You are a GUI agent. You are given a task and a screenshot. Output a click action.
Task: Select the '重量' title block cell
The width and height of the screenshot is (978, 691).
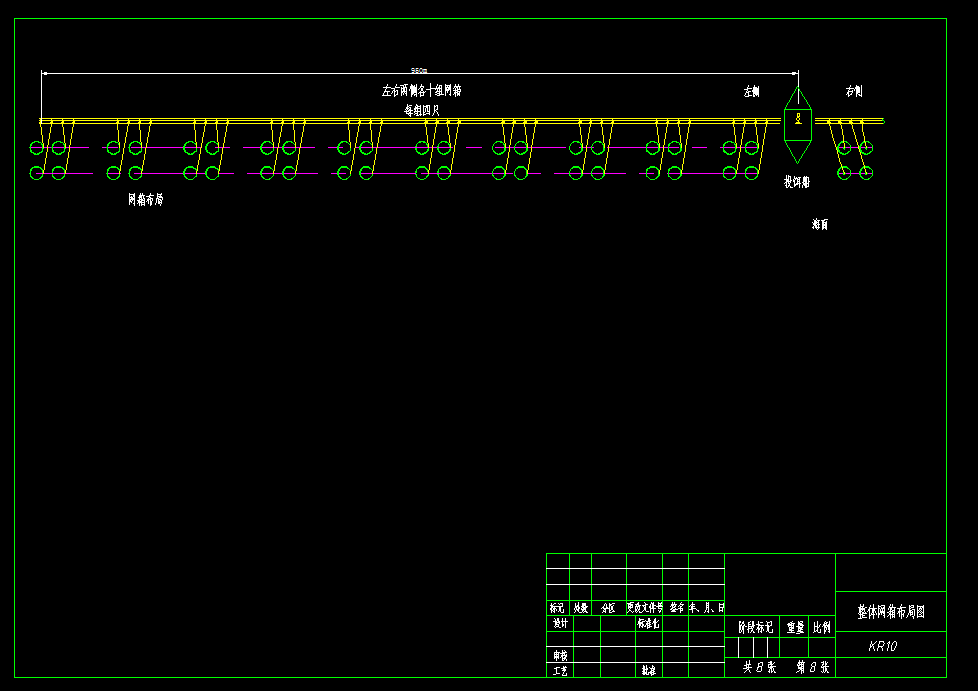coord(795,628)
